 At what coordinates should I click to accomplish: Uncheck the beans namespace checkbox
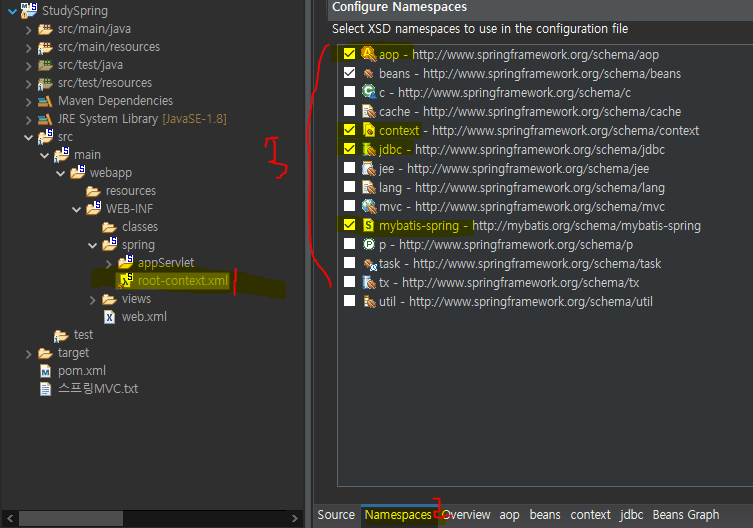tap(349, 73)
